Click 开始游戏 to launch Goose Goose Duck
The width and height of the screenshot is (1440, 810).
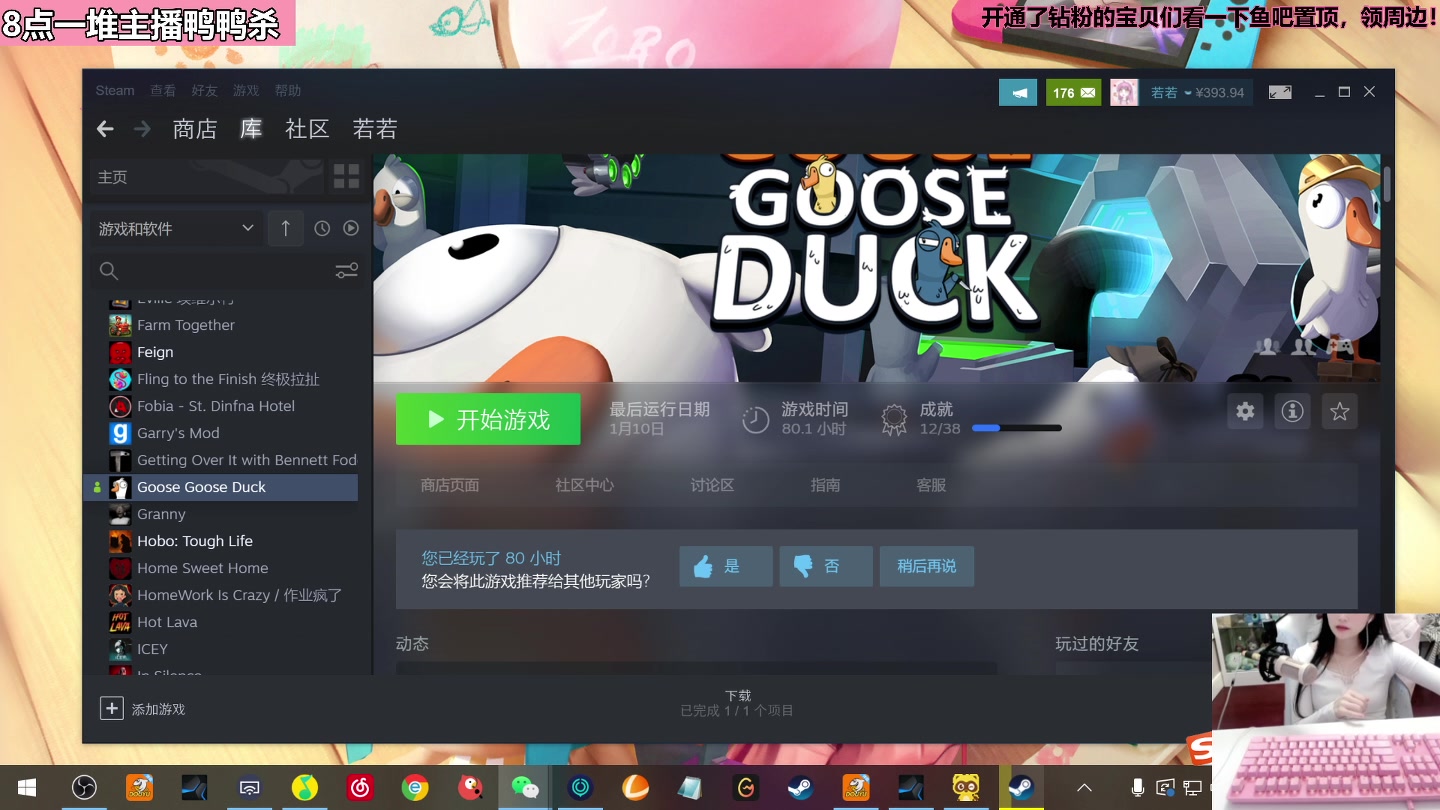[x=488, y=419]
